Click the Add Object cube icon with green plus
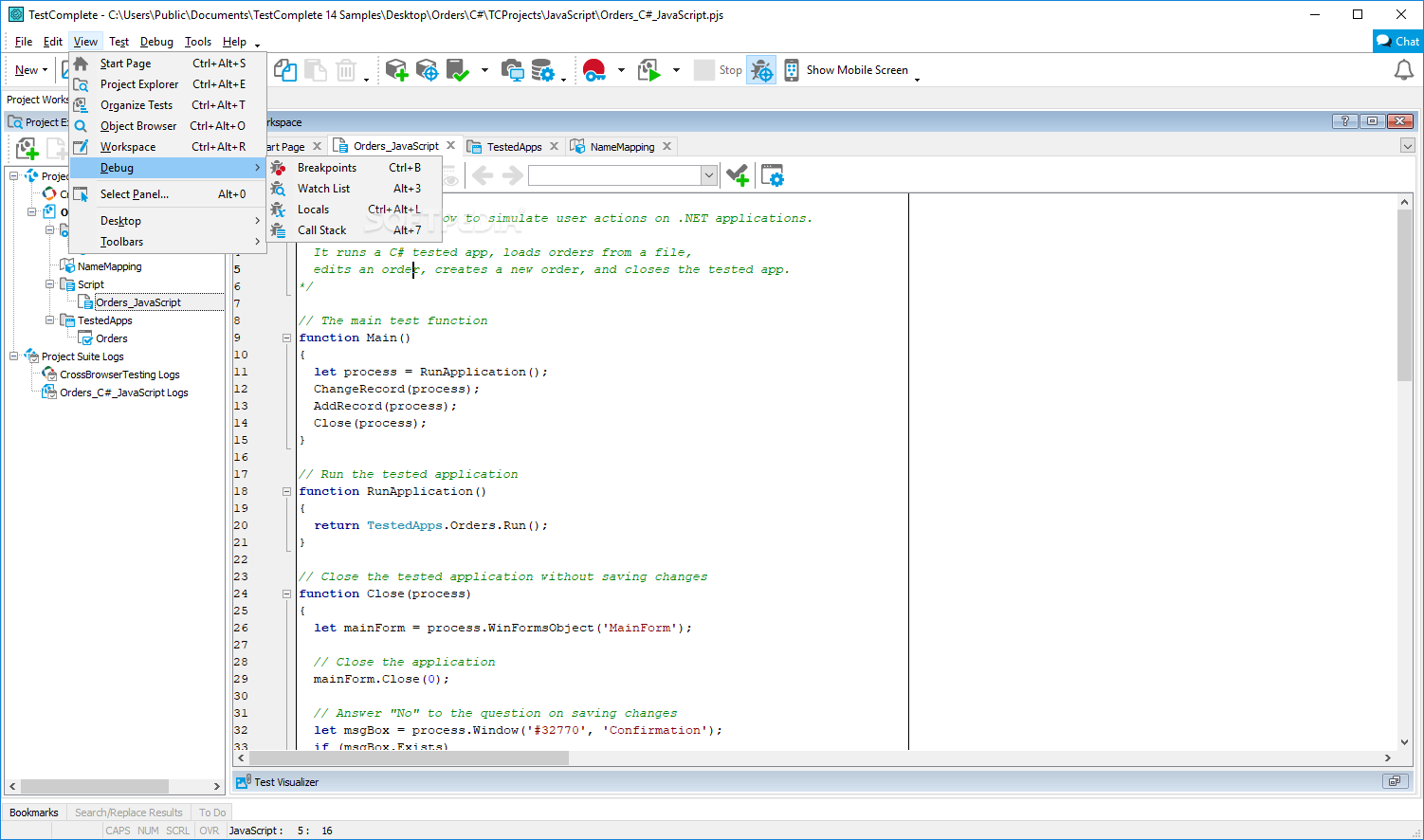1424x840 pixels. (x=396, y=70)
